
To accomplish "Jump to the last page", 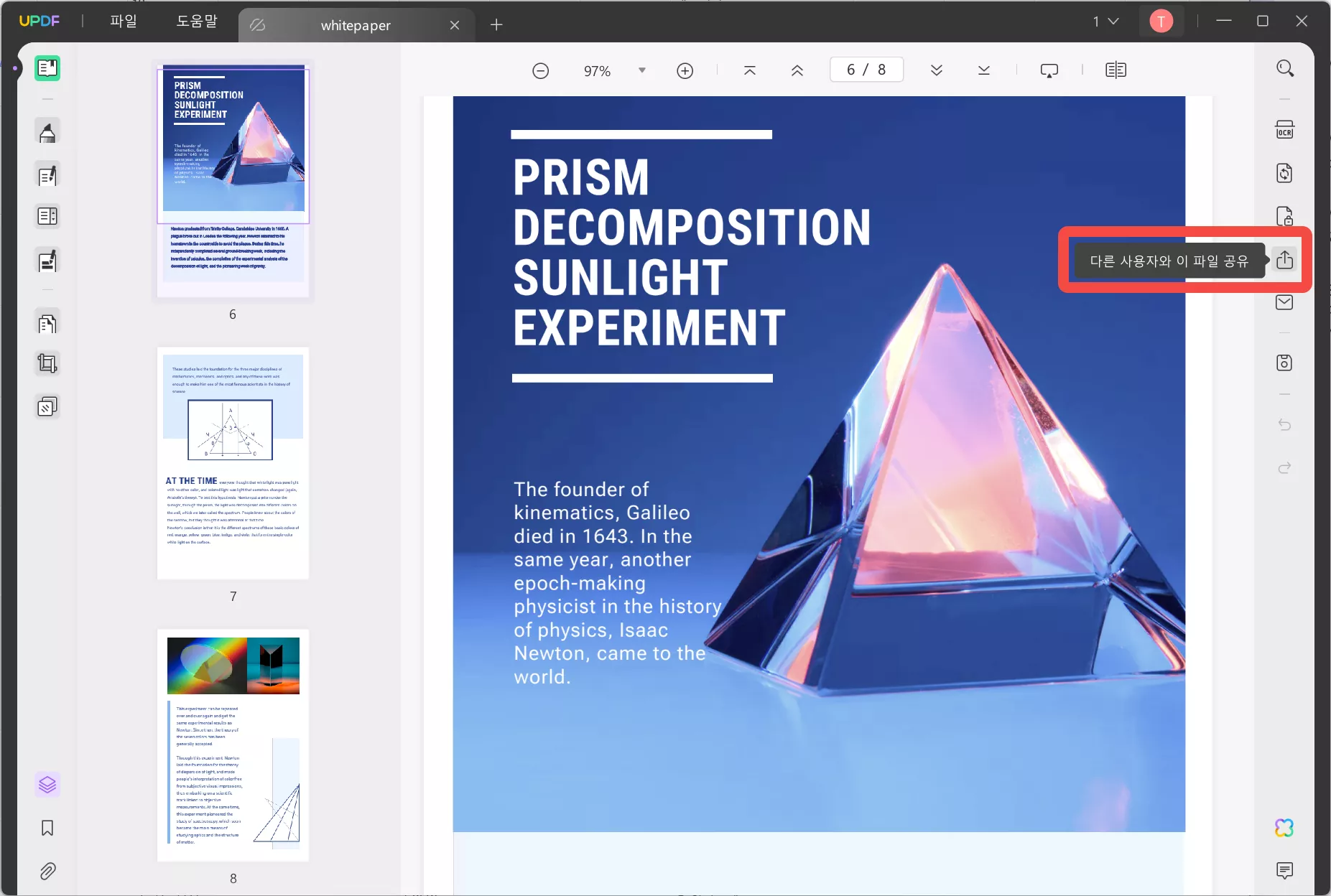I will 984,70.
